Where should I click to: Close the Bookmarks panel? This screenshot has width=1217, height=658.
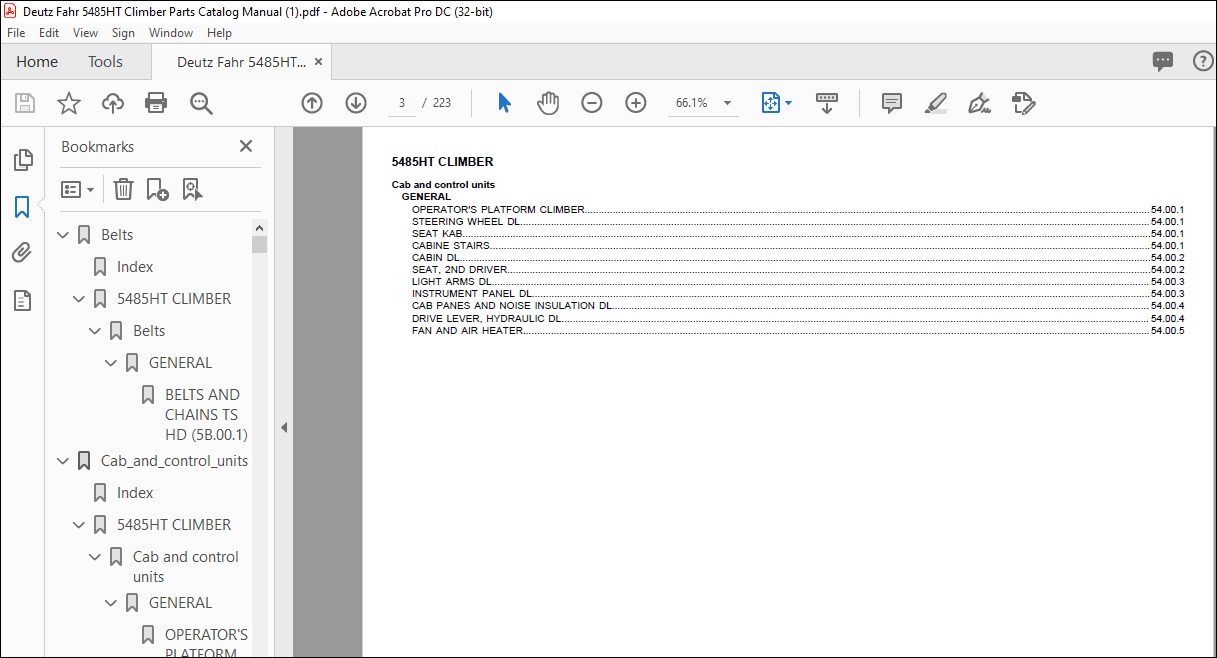[246, 146]
